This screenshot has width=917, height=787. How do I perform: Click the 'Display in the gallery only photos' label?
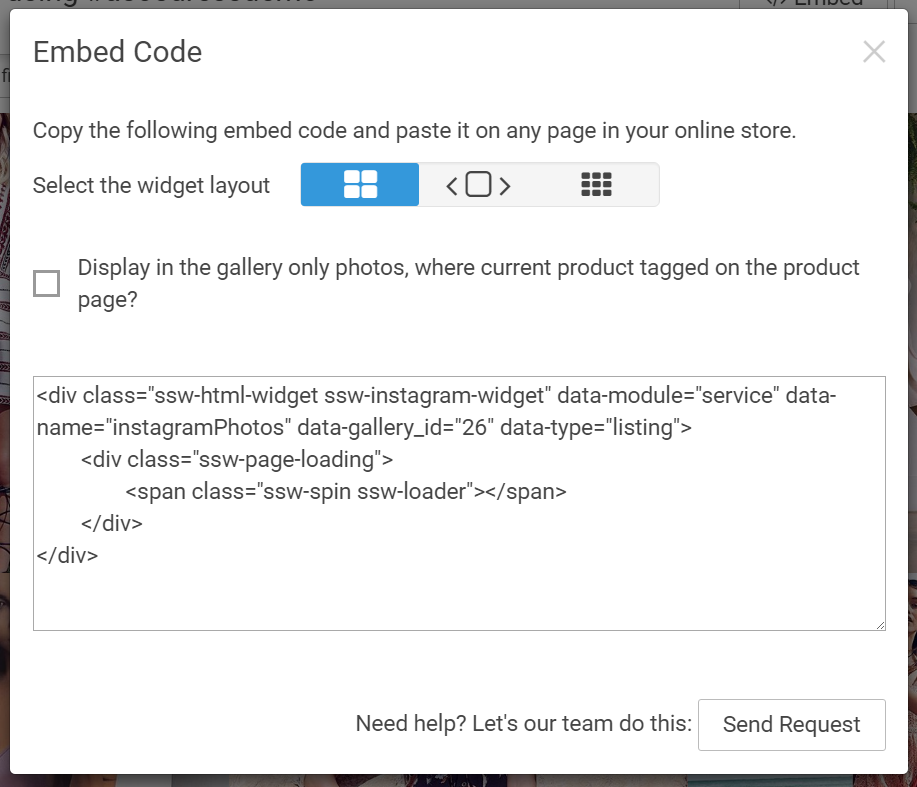(x=468, y=284)
